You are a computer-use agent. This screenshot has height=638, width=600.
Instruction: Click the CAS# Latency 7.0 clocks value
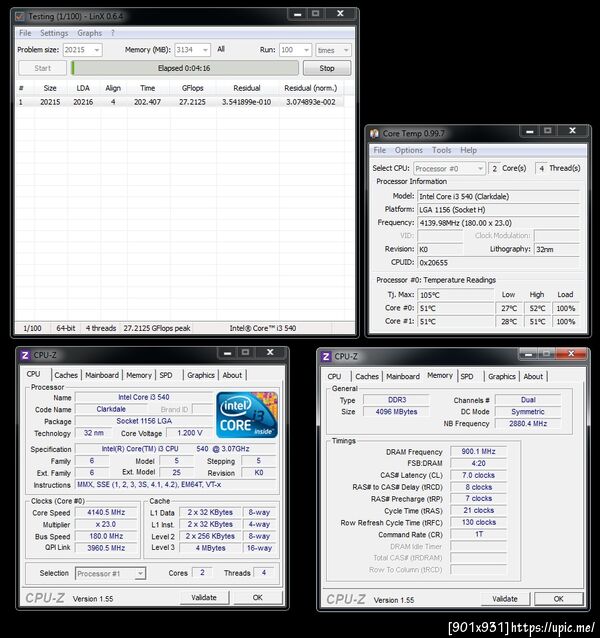point(478,475)
